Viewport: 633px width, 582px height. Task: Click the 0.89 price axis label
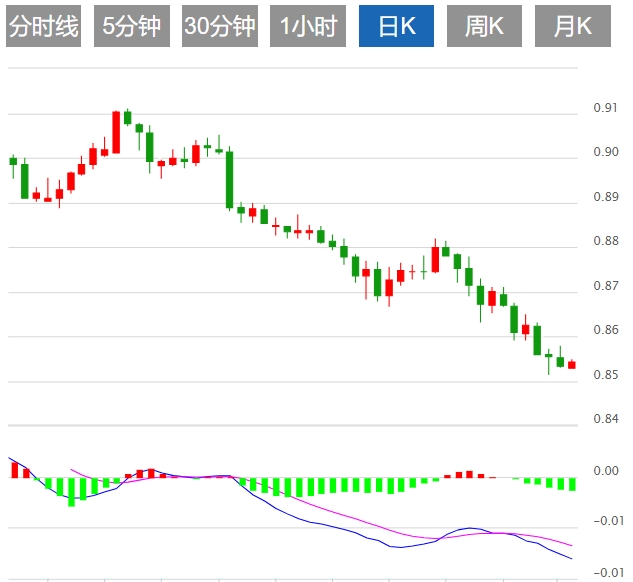pyautogui.click(x=606, y=197)
